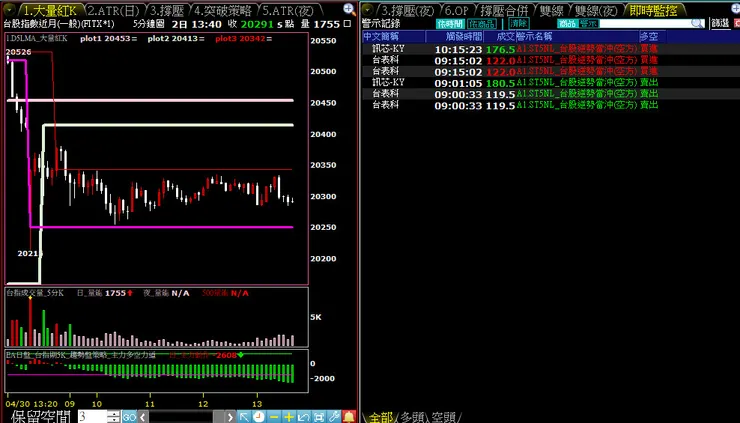Click the undo/restore arrow icon
This screenshot has width=740, height=423.
pos(304,417)
